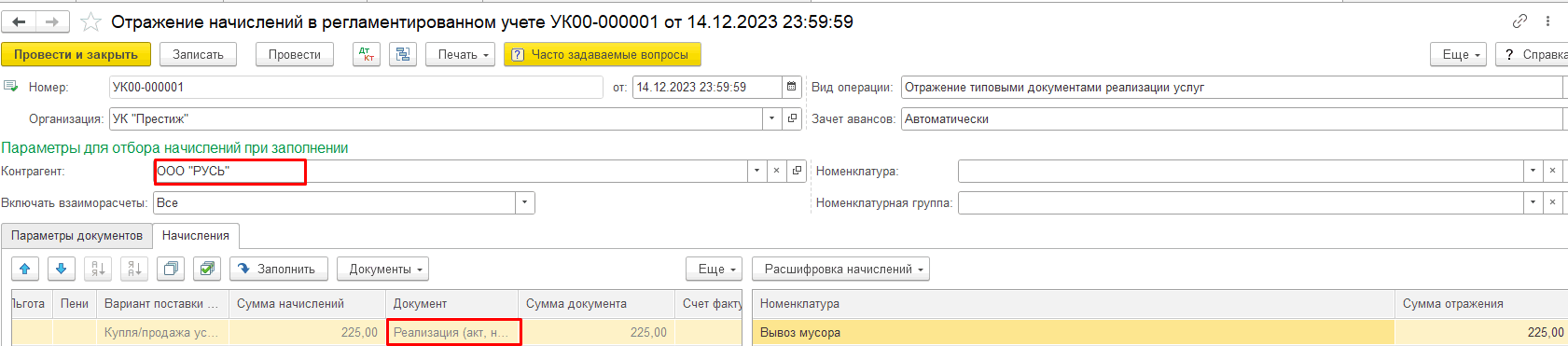1568x346 pixels.
Task: Open the Документы dropdown menu
Action: [382, 269]
